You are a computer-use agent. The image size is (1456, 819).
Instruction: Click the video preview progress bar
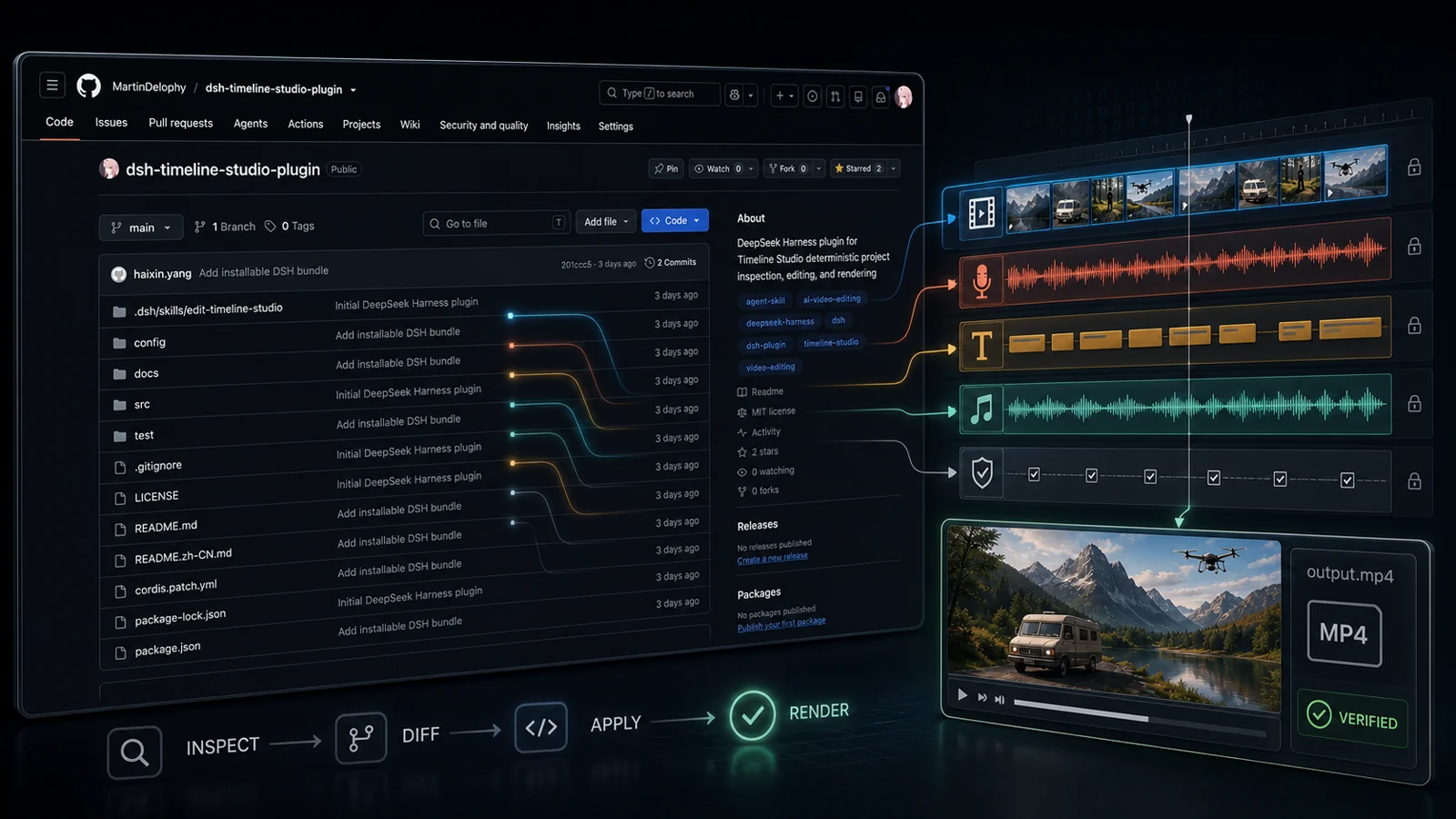click(1139, 718)
